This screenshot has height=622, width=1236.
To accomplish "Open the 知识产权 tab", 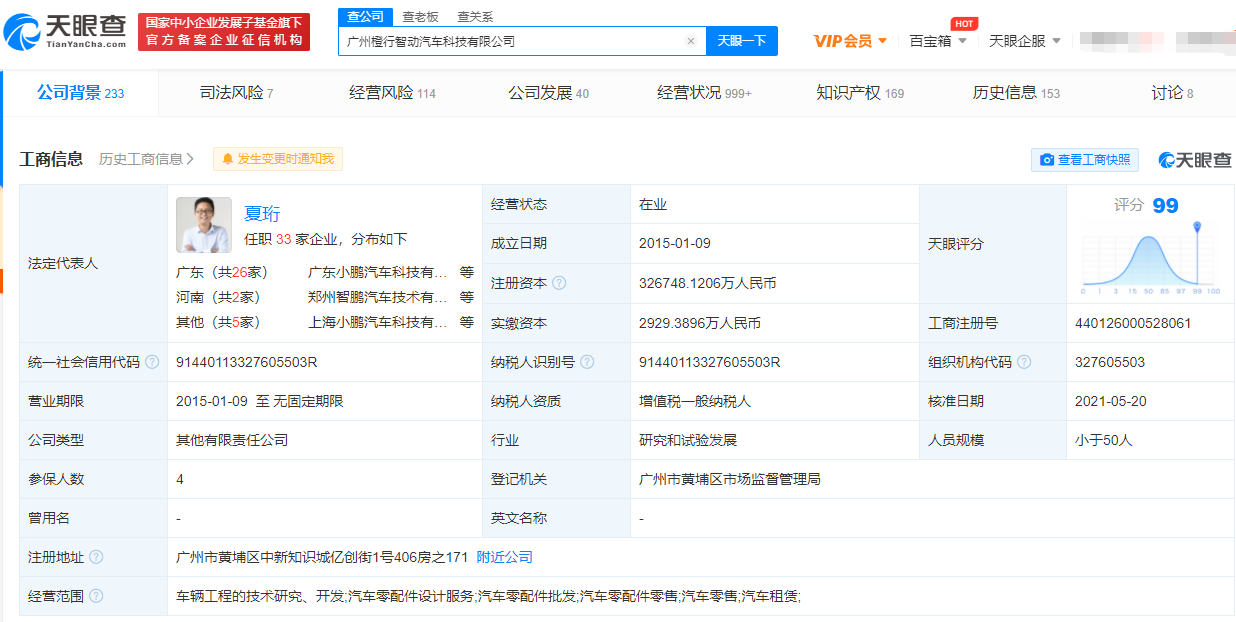I will tap(859, 93).
